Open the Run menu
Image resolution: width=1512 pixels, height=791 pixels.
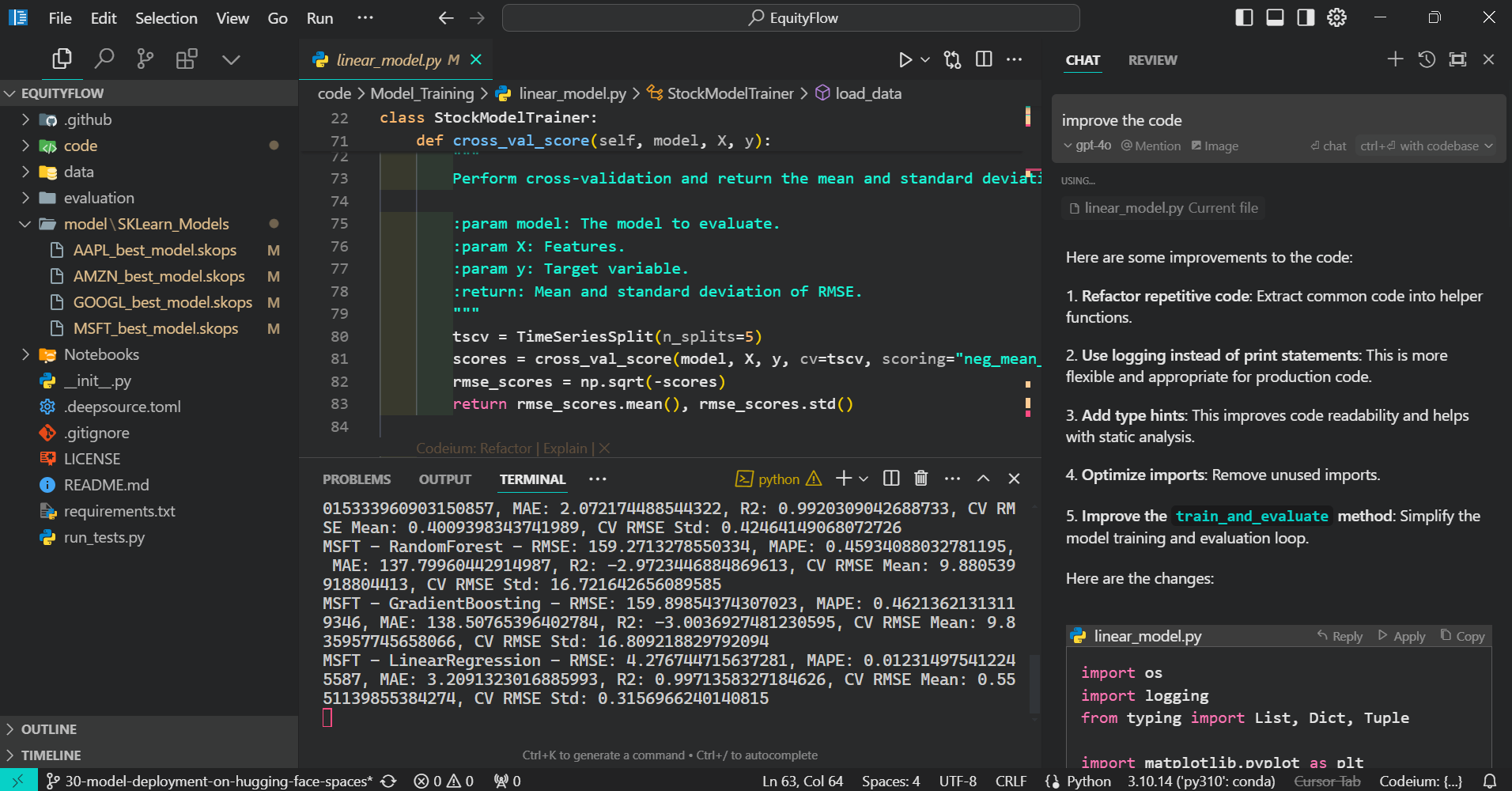click(319, 17)
